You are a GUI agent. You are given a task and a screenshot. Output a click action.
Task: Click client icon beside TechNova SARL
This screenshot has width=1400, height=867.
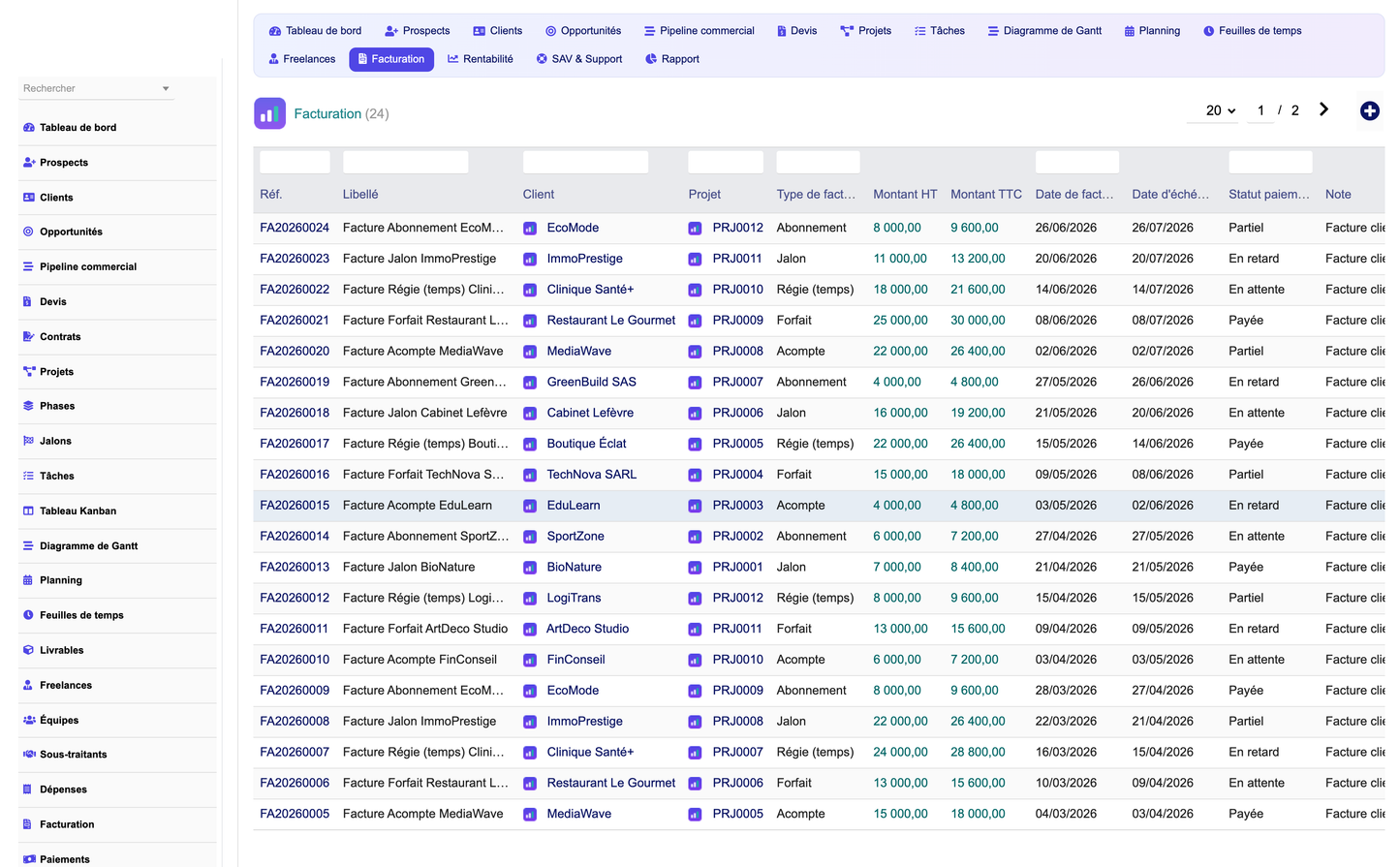pyautogui.click(x=530, y=476)
